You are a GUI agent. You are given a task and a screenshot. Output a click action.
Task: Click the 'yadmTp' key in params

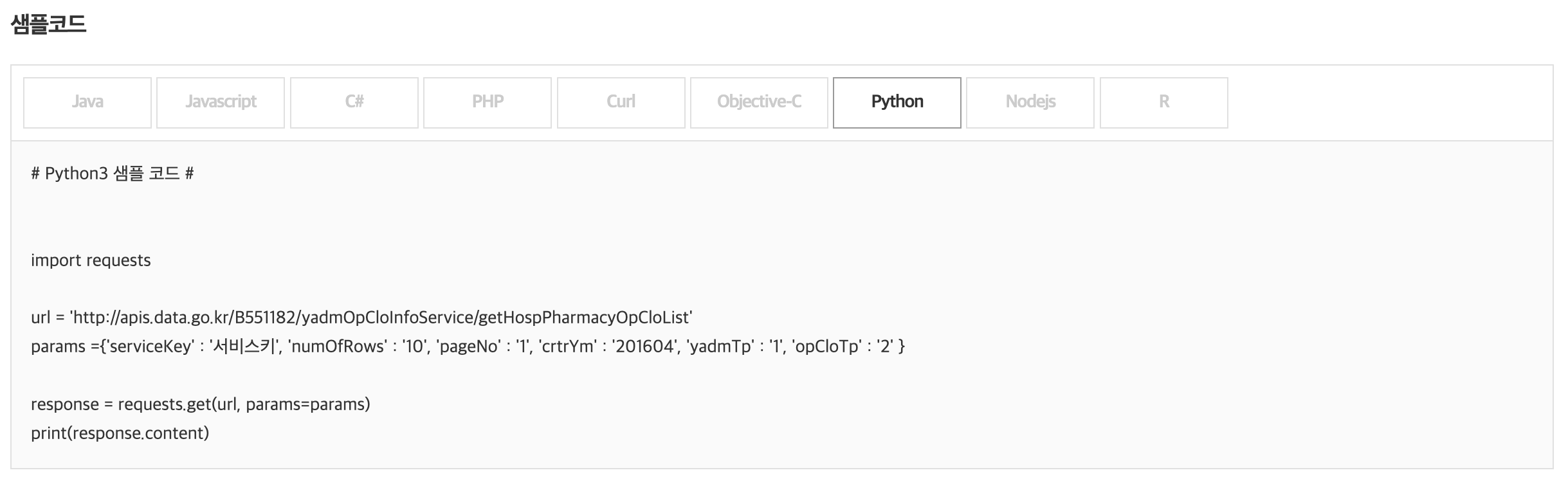720,346
